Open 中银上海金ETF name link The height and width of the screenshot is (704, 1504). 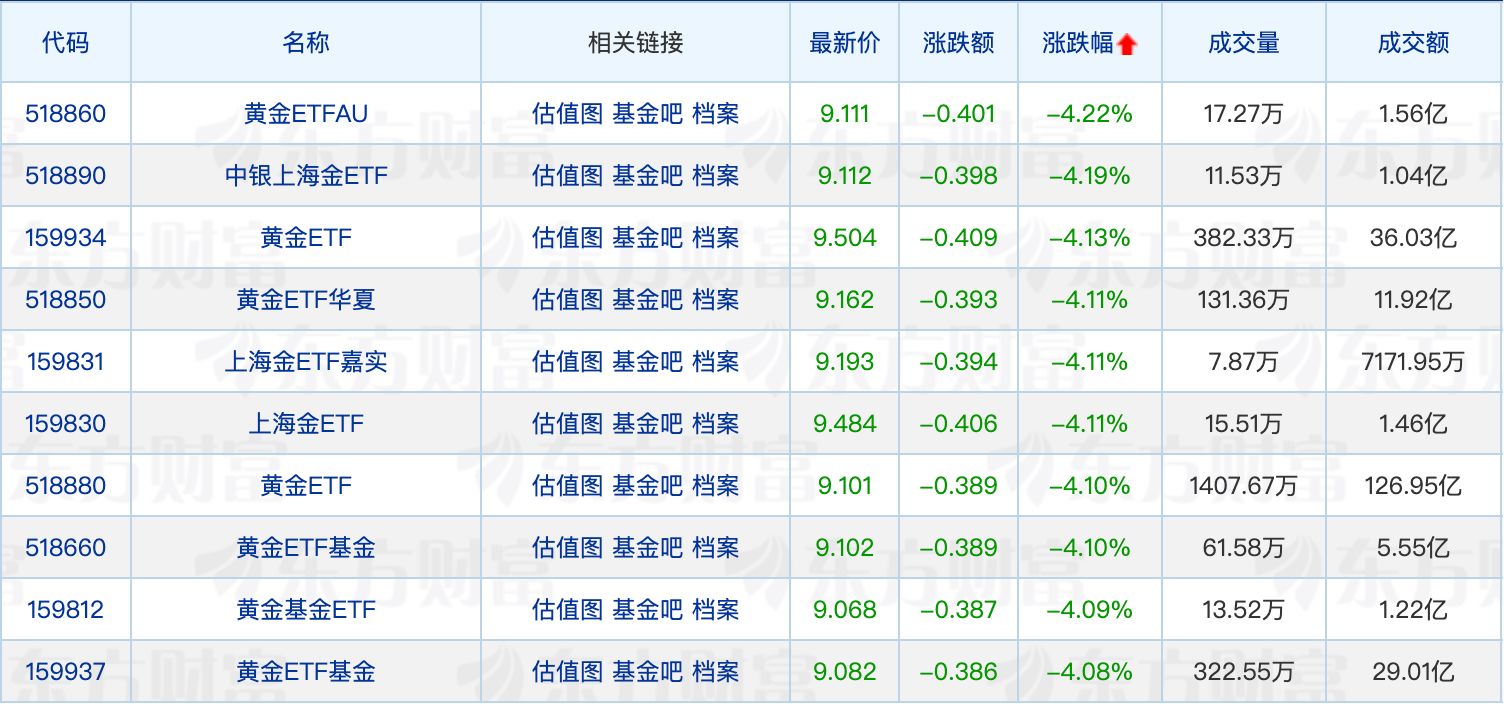[x=305, y=176]
